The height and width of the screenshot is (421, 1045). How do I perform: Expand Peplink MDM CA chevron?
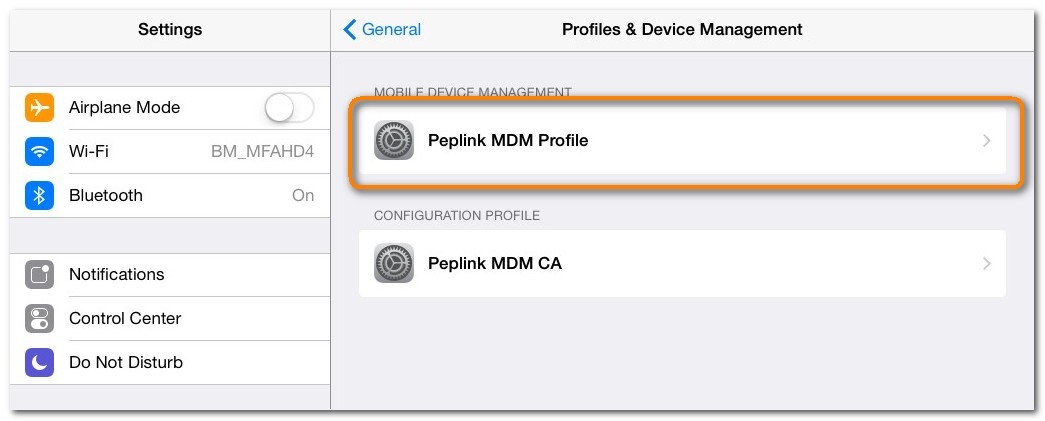(x=987, y=264)
